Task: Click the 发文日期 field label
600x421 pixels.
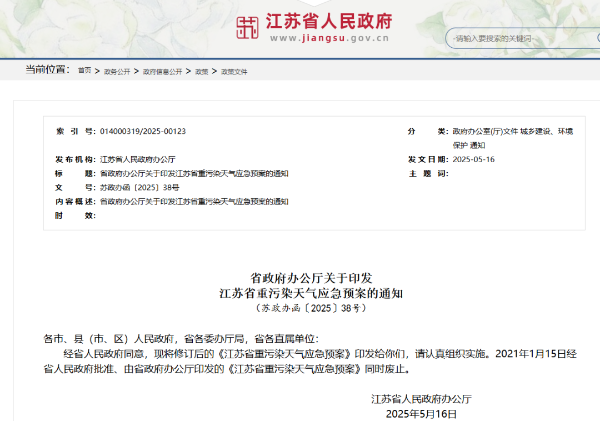Action: click(x=428, y=159)
